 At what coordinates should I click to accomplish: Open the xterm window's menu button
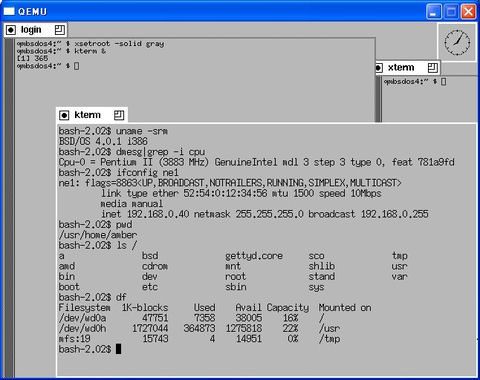378,68
